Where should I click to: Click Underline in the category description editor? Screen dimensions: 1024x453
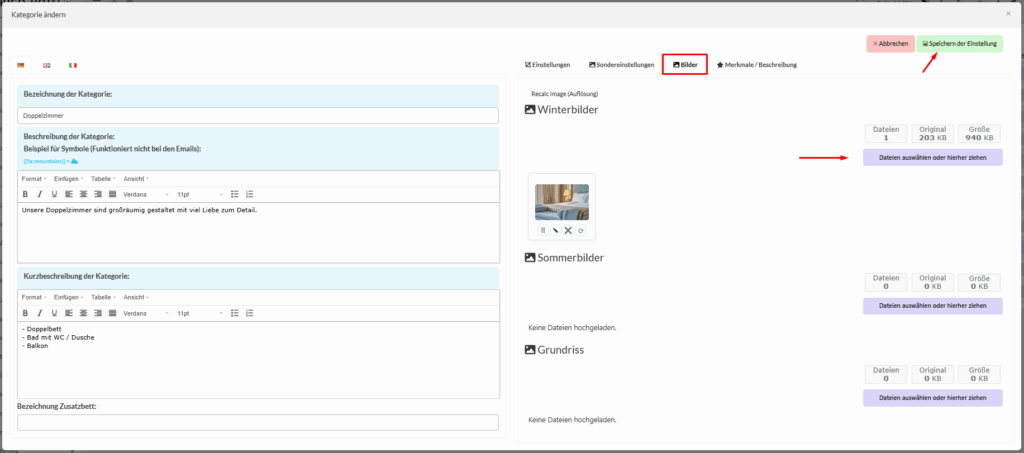click(x=53, y=194)
